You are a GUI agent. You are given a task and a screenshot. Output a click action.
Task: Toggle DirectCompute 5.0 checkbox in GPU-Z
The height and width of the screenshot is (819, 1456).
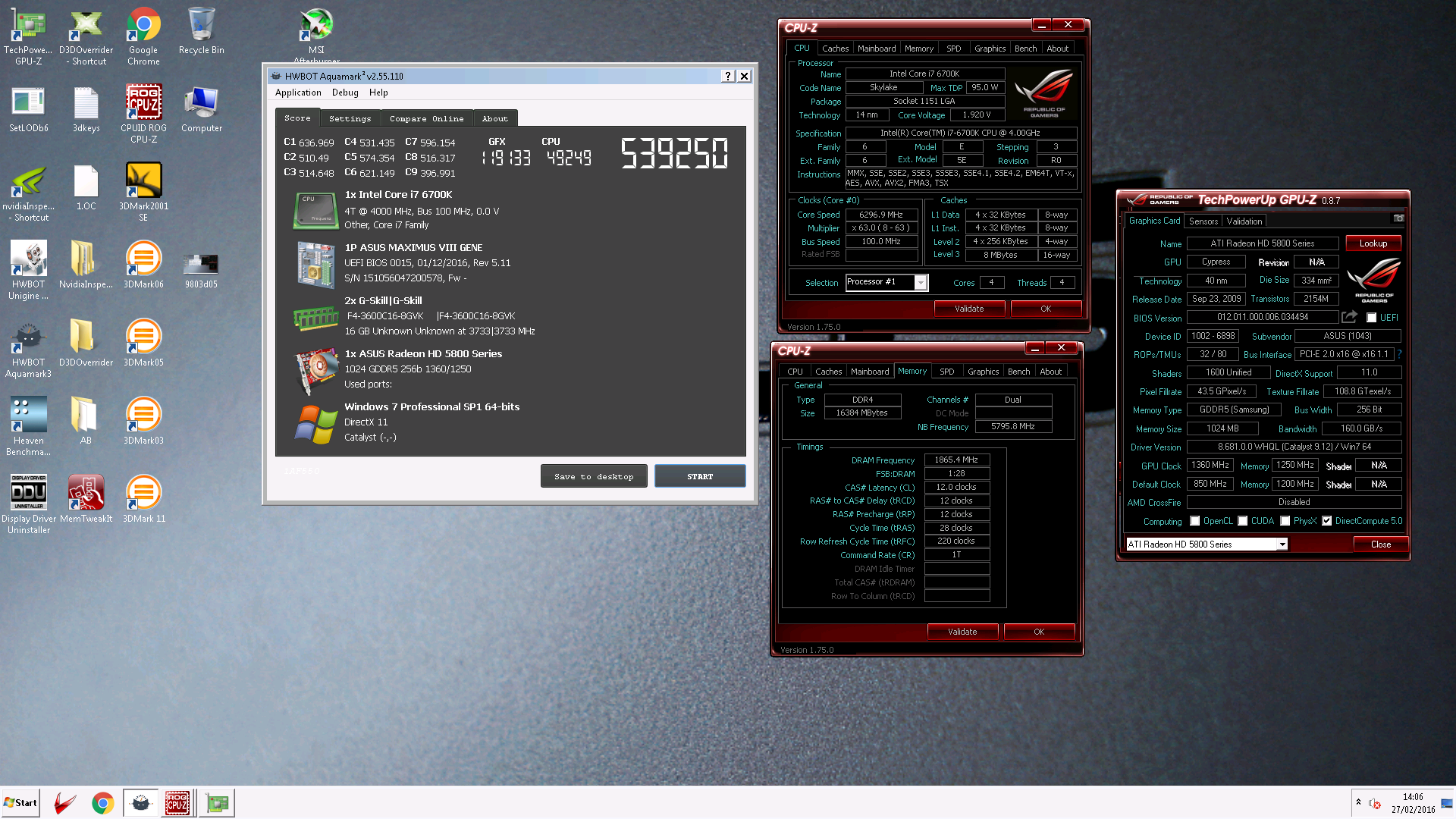click(x=1326, y=521)
